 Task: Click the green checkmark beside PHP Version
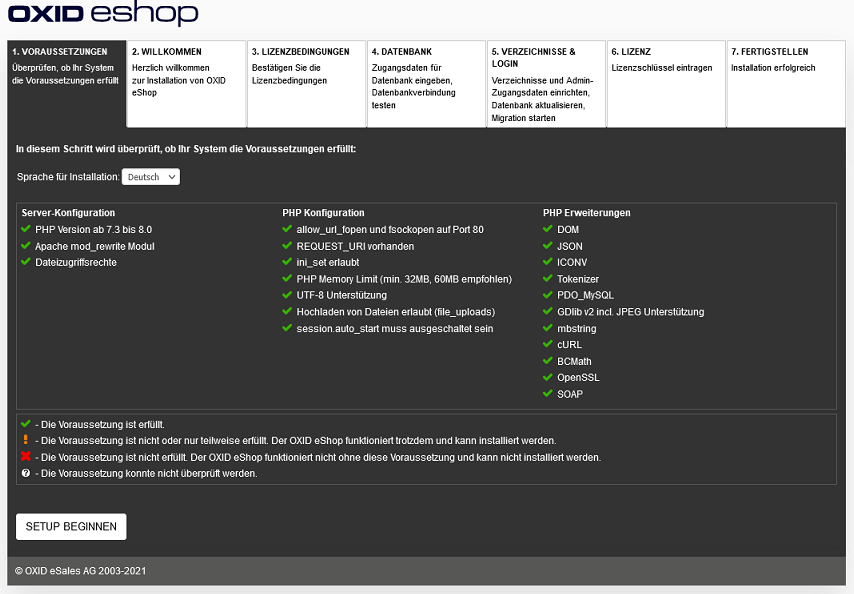[26, 229]
